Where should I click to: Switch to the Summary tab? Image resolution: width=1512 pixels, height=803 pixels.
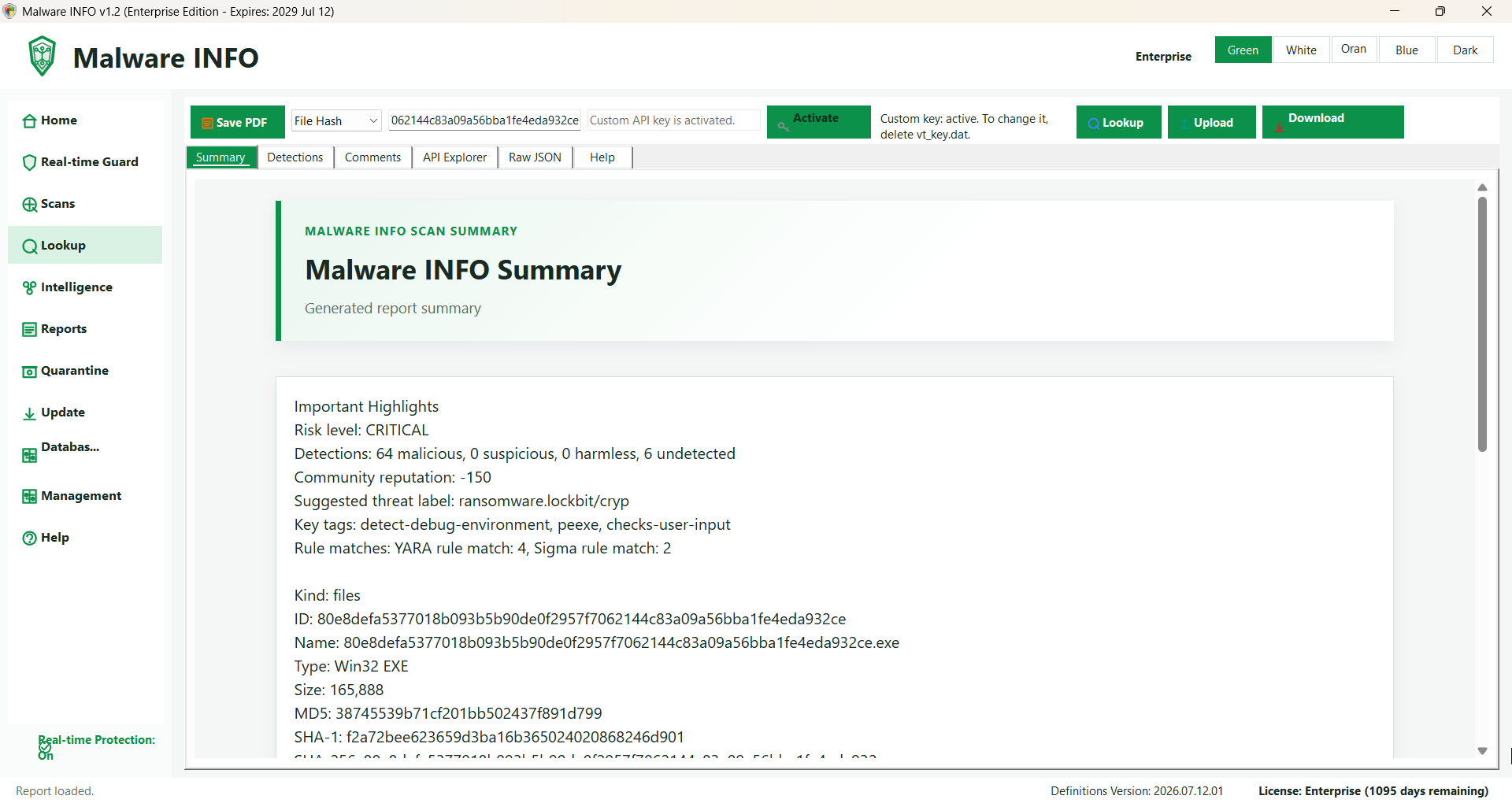pyautogui.click(x=221, y=157)
